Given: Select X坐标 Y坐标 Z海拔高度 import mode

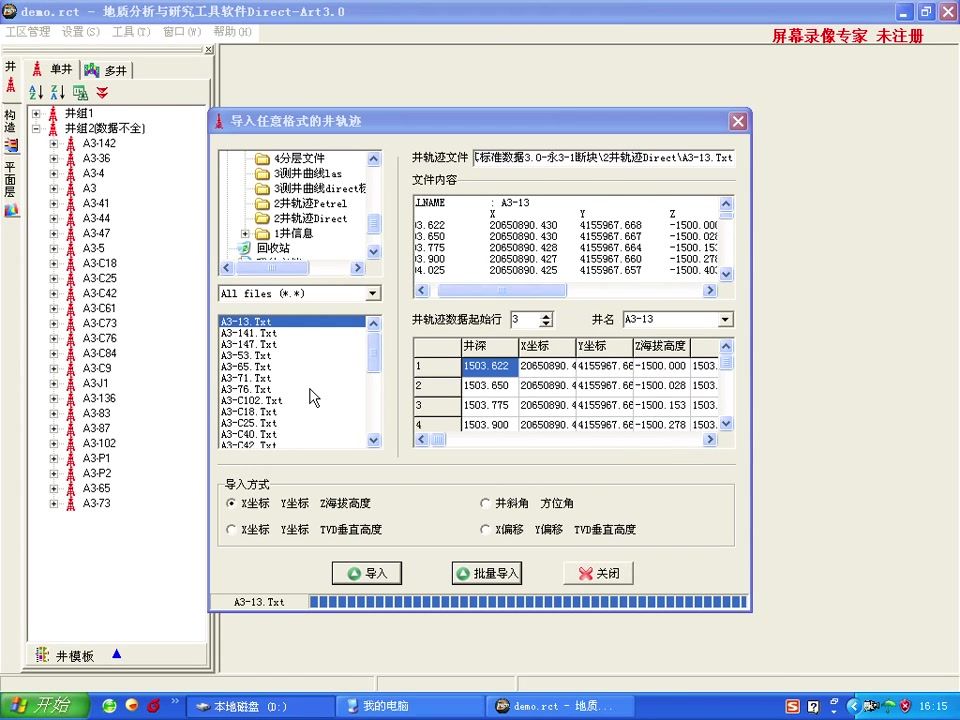Looking at the screenshot, I should tap(231, 503).
